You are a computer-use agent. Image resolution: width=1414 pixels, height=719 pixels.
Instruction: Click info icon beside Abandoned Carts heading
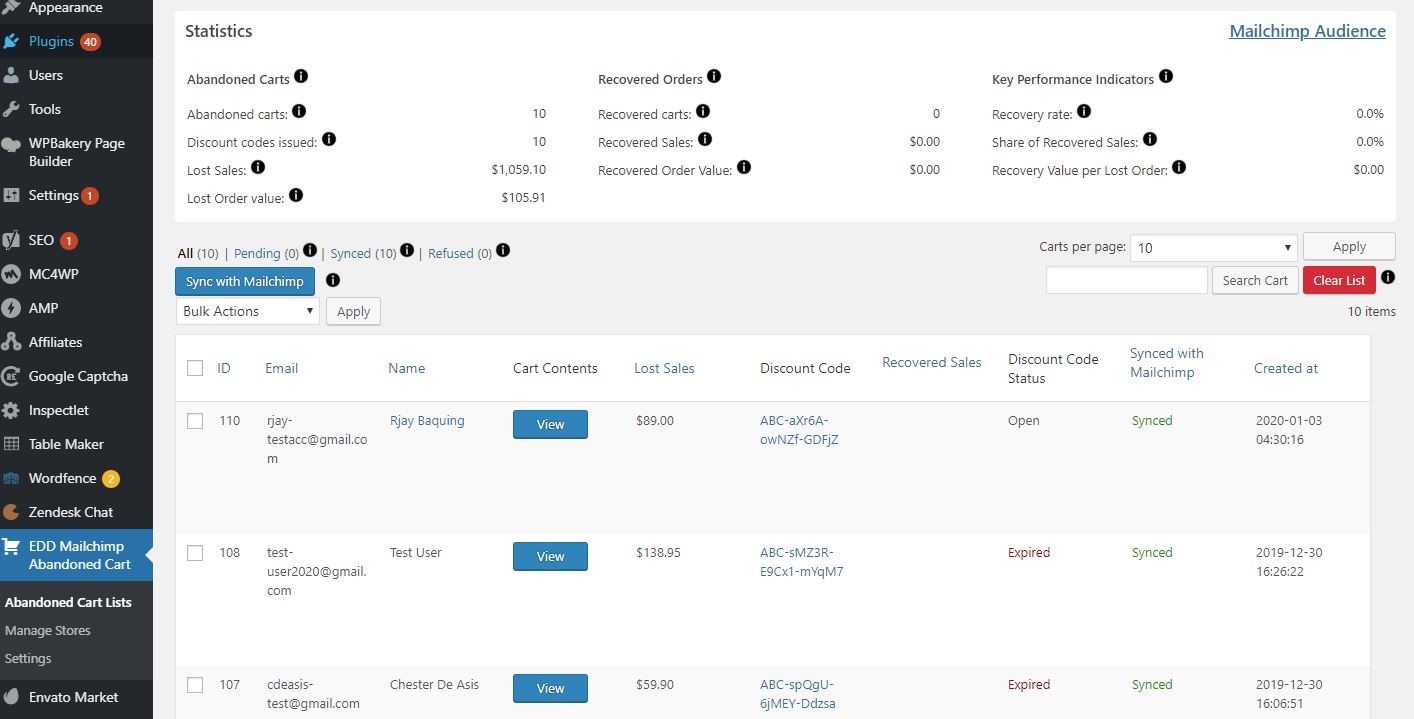pos(301,77)
